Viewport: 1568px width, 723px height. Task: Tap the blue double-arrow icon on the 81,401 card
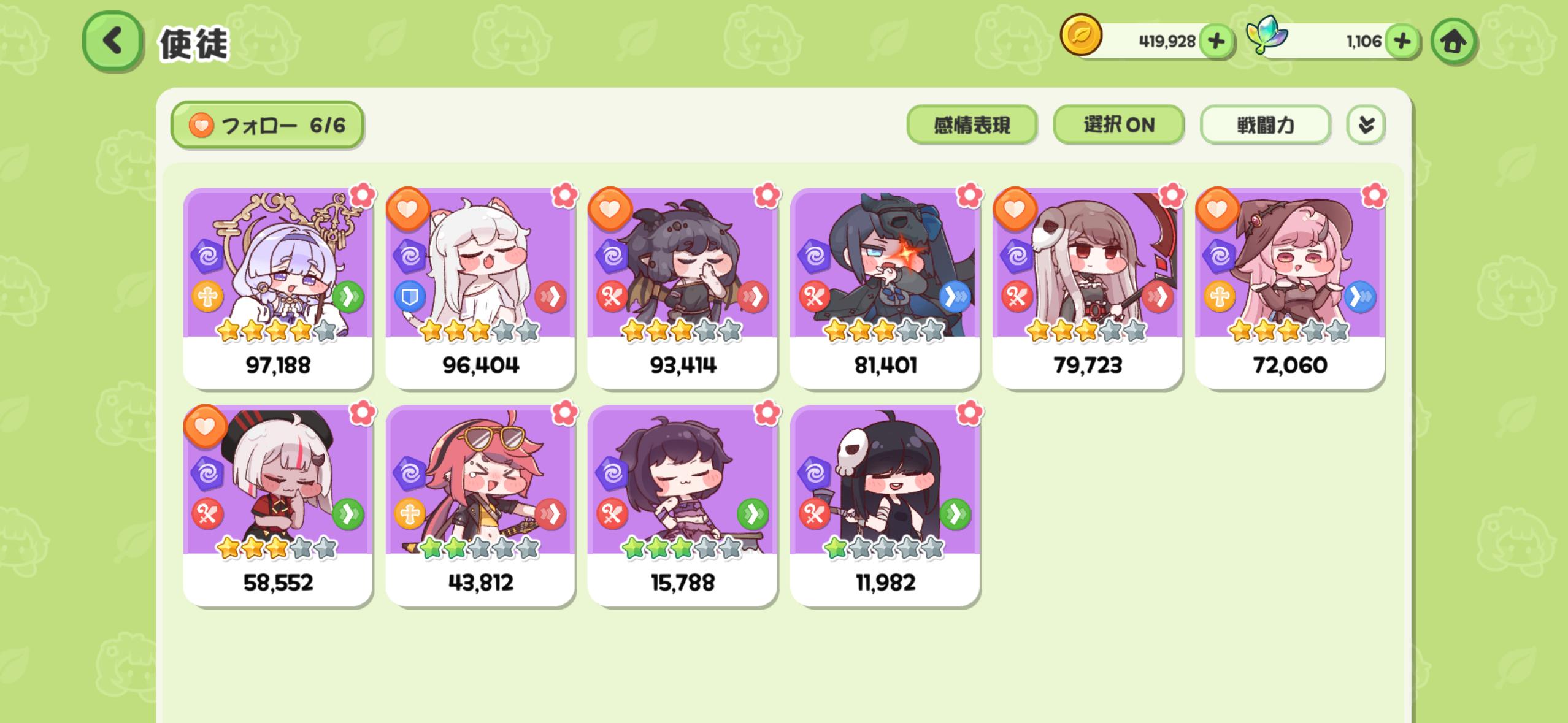click(955, 297)
